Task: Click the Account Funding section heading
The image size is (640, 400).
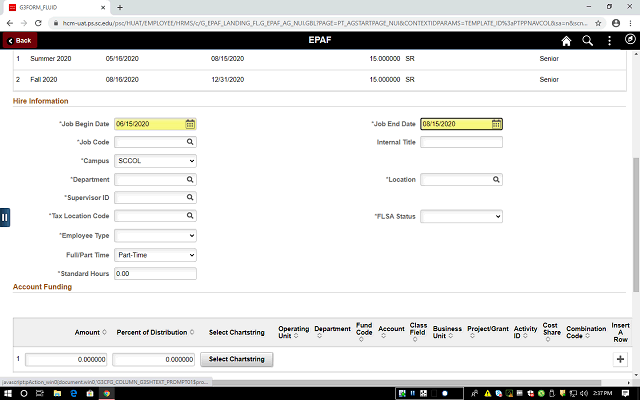Action: pos(42,287)
